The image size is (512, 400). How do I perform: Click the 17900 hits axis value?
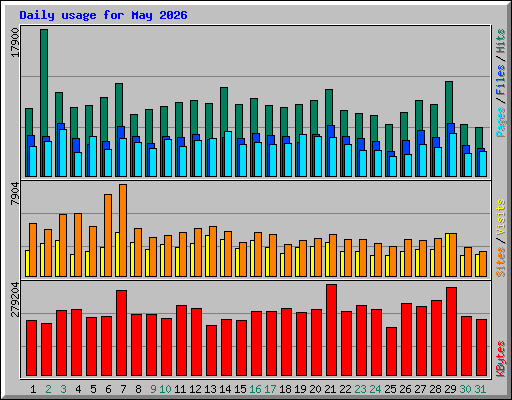point(15,43)
